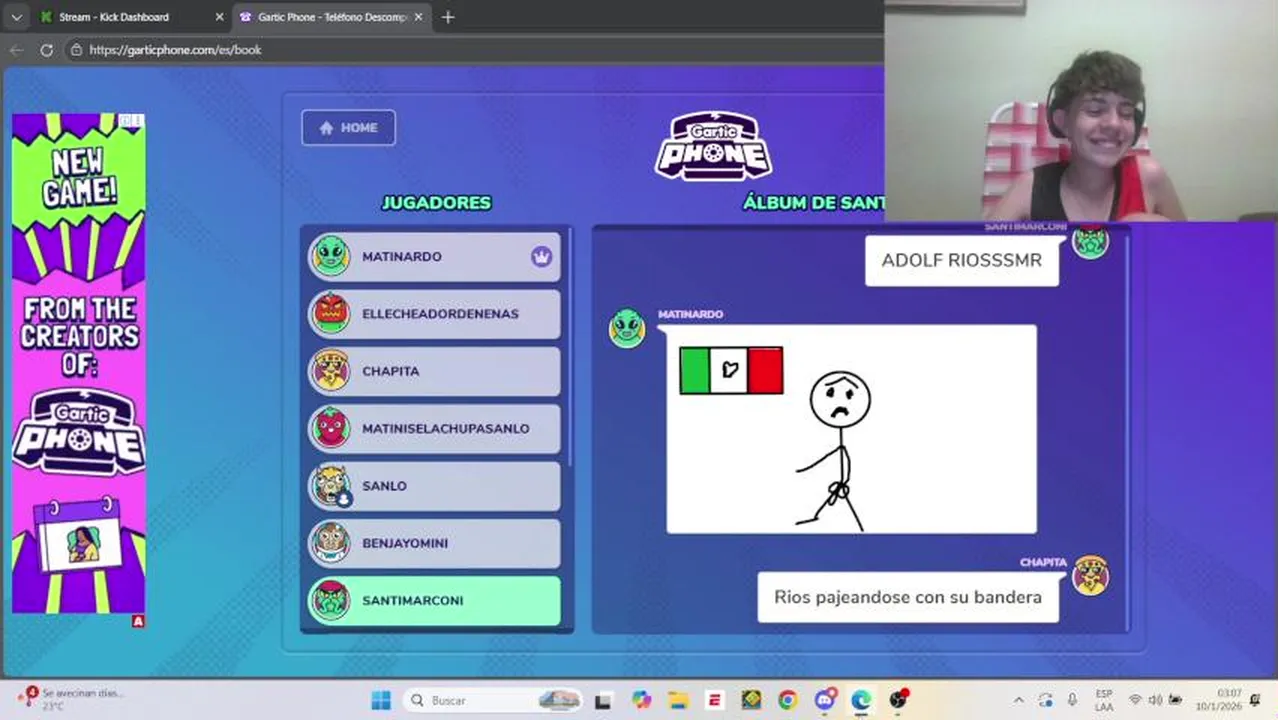Open the notifications bell icon
Viewport: 1278px width, 720px height.
[x=1255, y=700]
